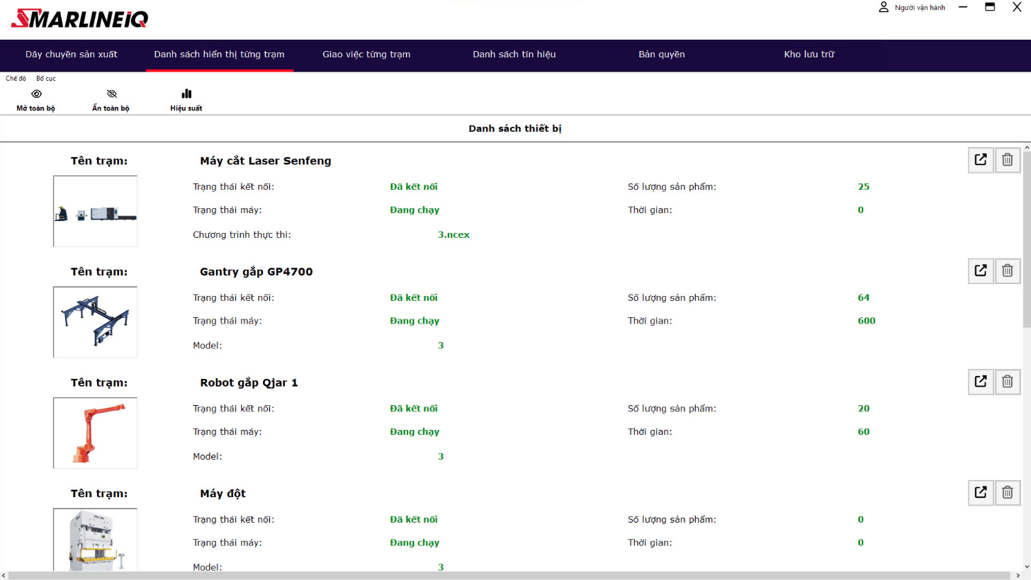Click the orange robot arm thumbnail
The image size is (1031, 580).
pos(95,433)
